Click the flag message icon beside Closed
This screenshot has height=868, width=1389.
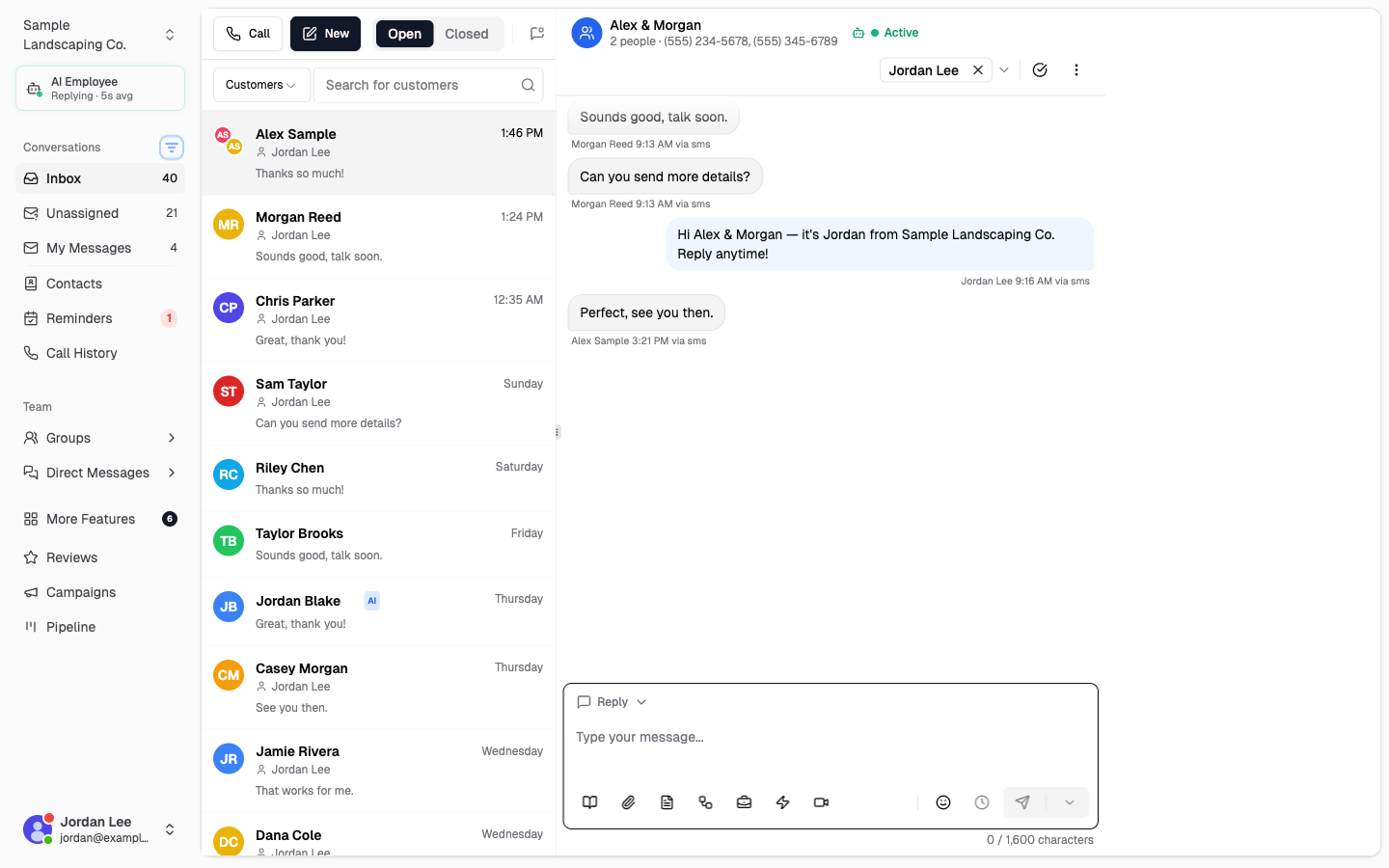[537, 34]
